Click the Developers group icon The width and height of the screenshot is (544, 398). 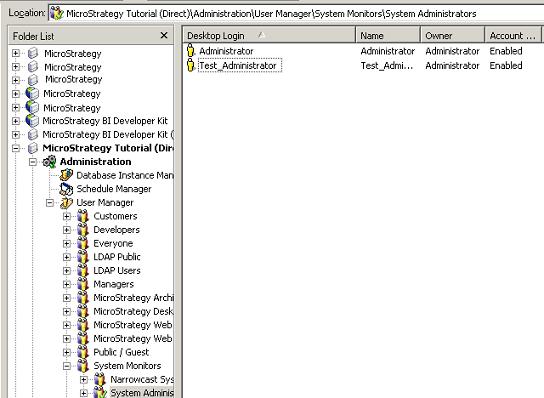pyautogui.click(x=83, y=230)
